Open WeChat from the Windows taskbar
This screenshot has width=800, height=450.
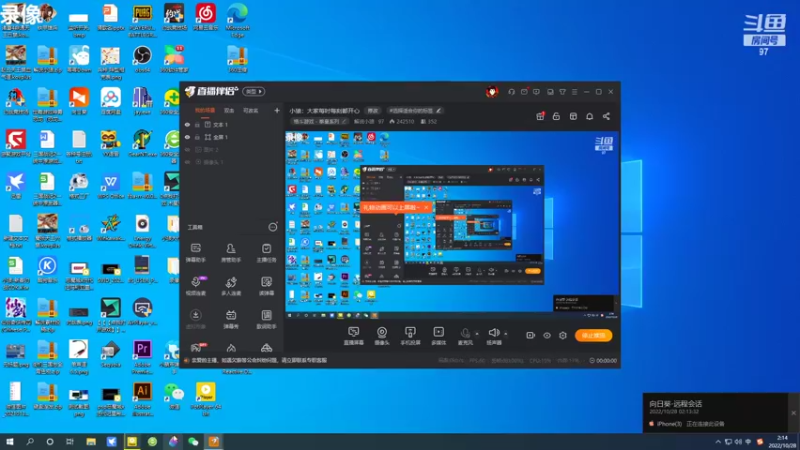tap(193, 441)
